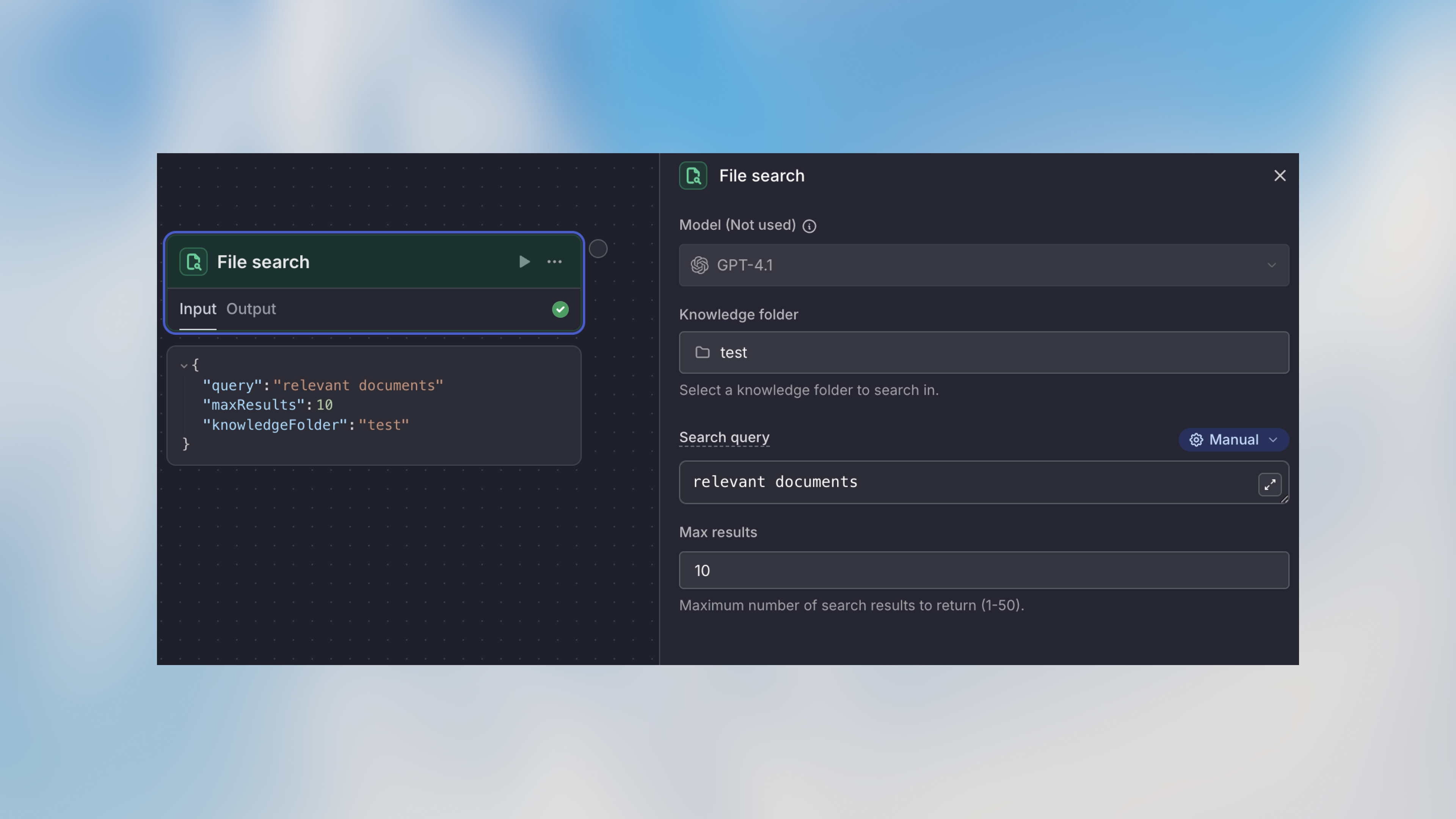Click the folder icon beside test

[x=702, y=352]
